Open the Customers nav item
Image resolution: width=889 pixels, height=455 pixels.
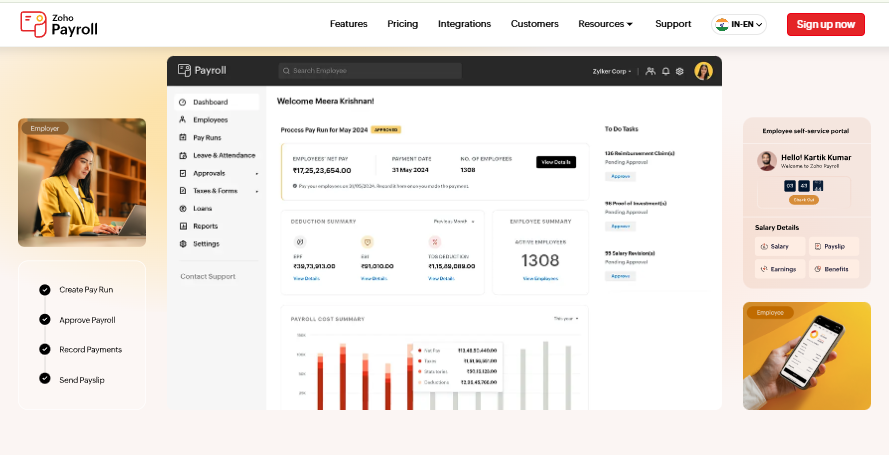point(535,24)
